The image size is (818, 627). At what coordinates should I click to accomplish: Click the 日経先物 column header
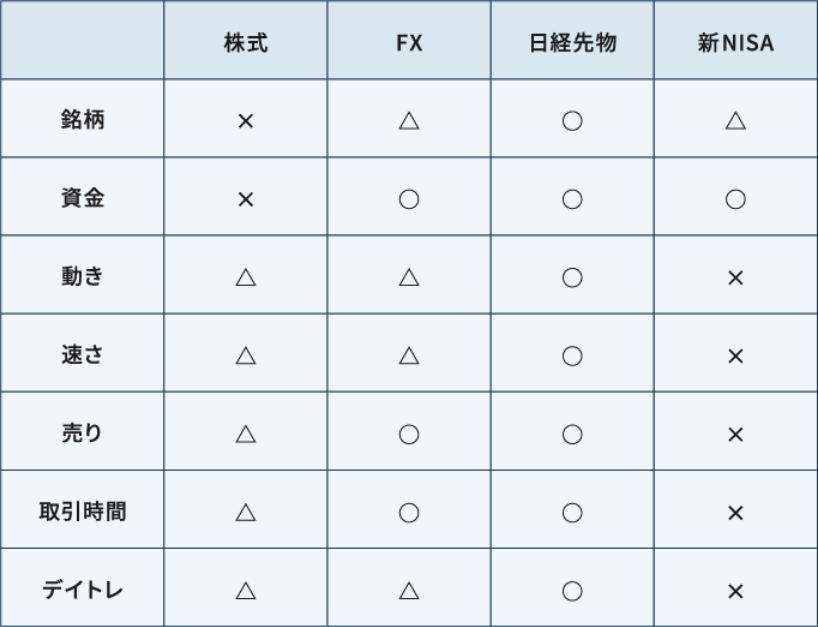[x=572, y=45]
